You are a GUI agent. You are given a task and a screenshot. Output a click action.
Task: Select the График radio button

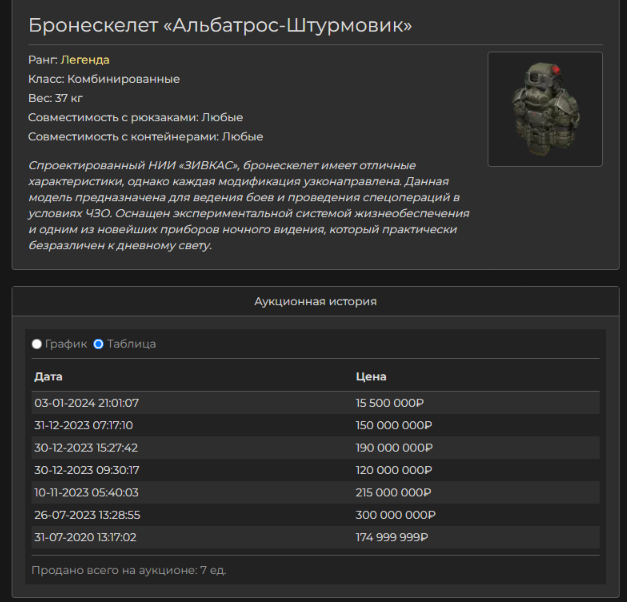pos(37,344)
